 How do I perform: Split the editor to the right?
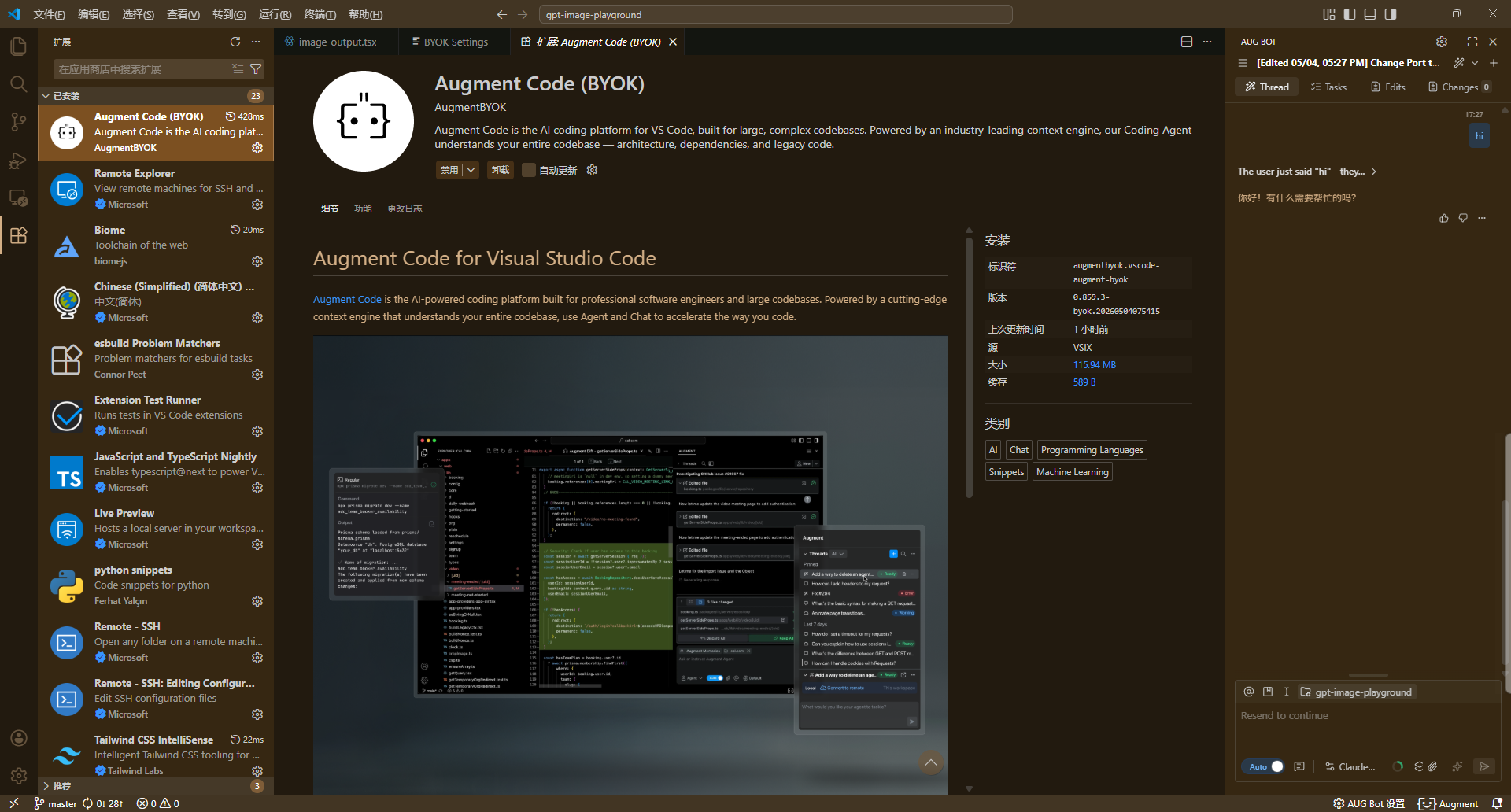(x=1187, y=42)
